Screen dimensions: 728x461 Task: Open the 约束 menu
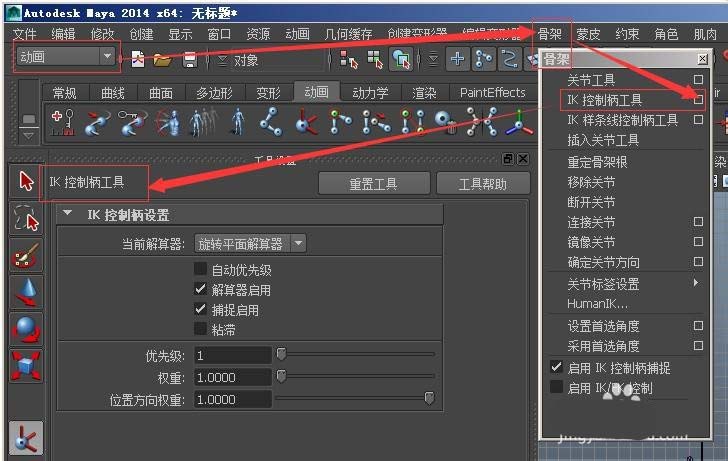coord(627,34)
